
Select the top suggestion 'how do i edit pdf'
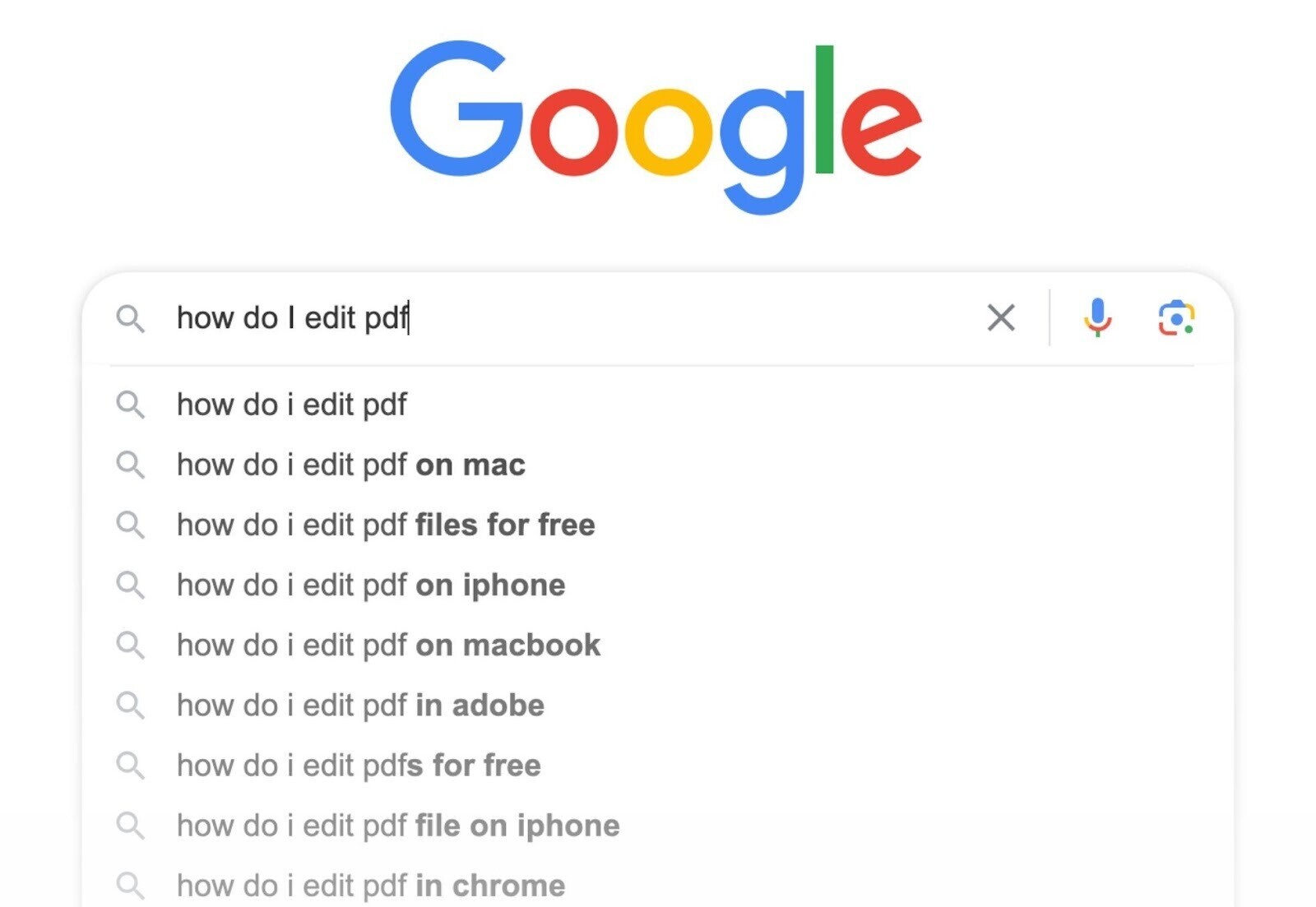pyautogui.click(x=291, y=404)
